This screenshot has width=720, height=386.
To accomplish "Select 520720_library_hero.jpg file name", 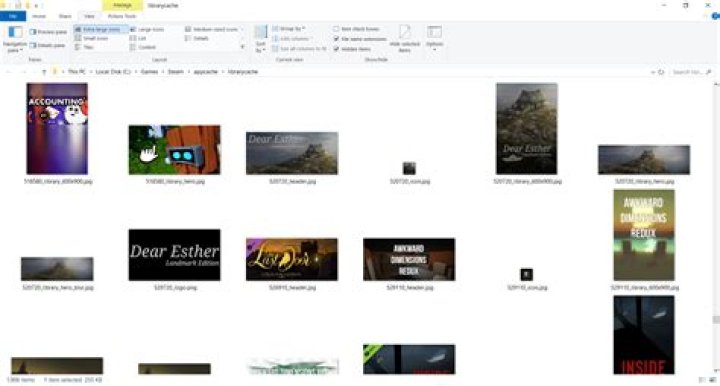I will coord(644,182).
